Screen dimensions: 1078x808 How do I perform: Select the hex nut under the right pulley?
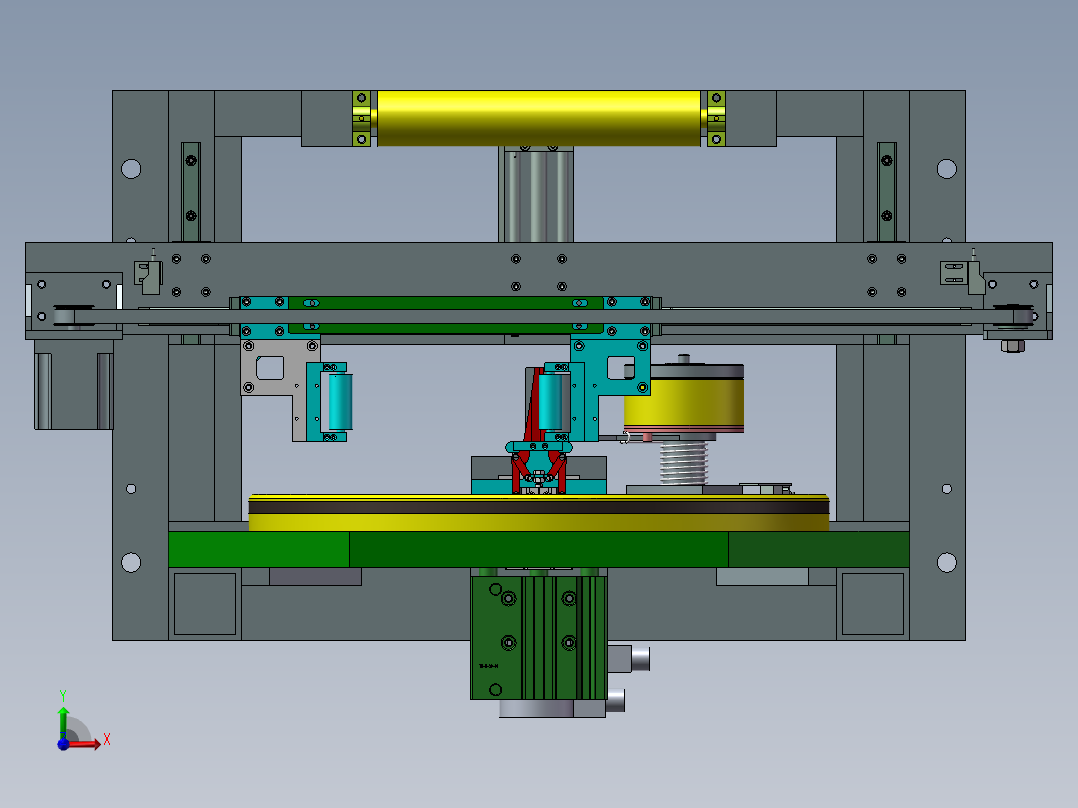[1013, 346]
